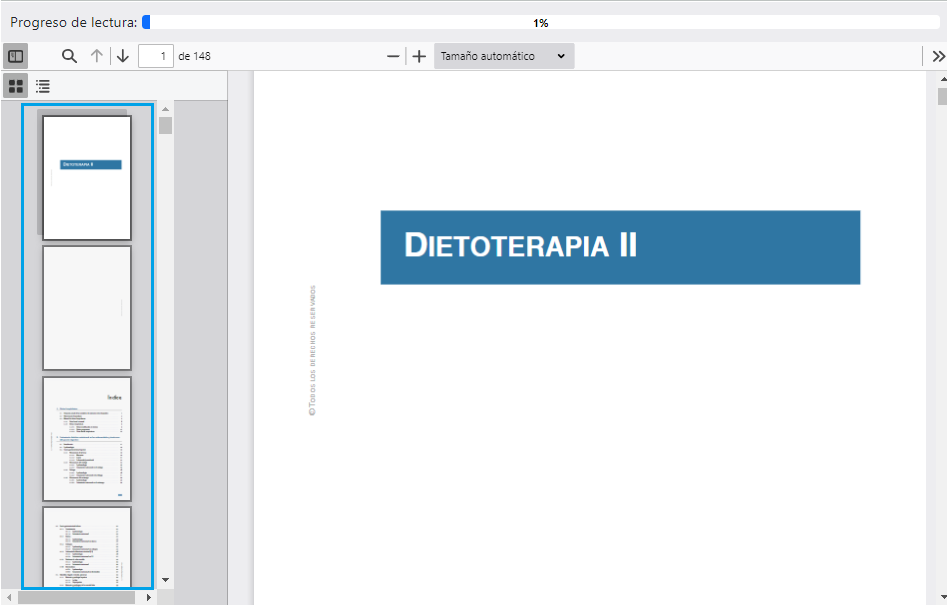
Task: Open the Índice page thumbnail
Action: (87, 438)
